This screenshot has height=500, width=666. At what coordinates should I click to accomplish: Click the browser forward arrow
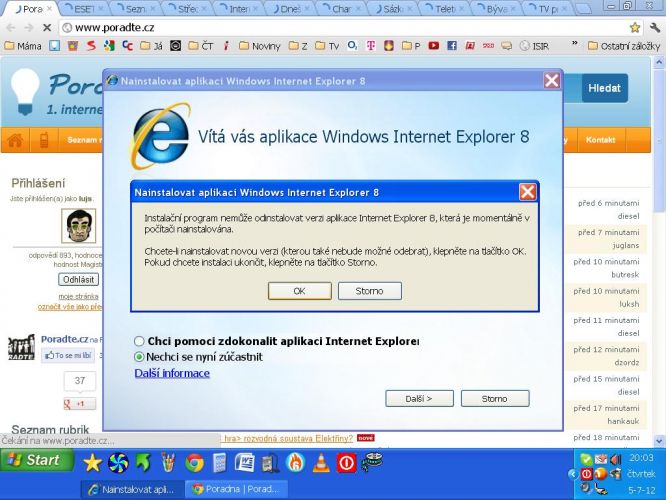coord(29,28)
